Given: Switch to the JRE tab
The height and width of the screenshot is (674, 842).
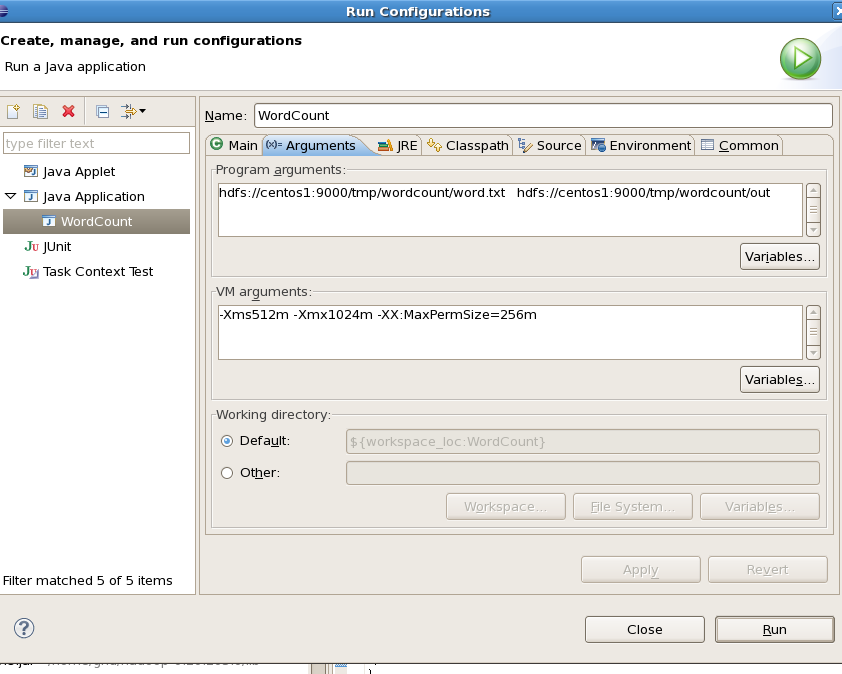Looking at the screenshot, I should (x=398, y=145).
